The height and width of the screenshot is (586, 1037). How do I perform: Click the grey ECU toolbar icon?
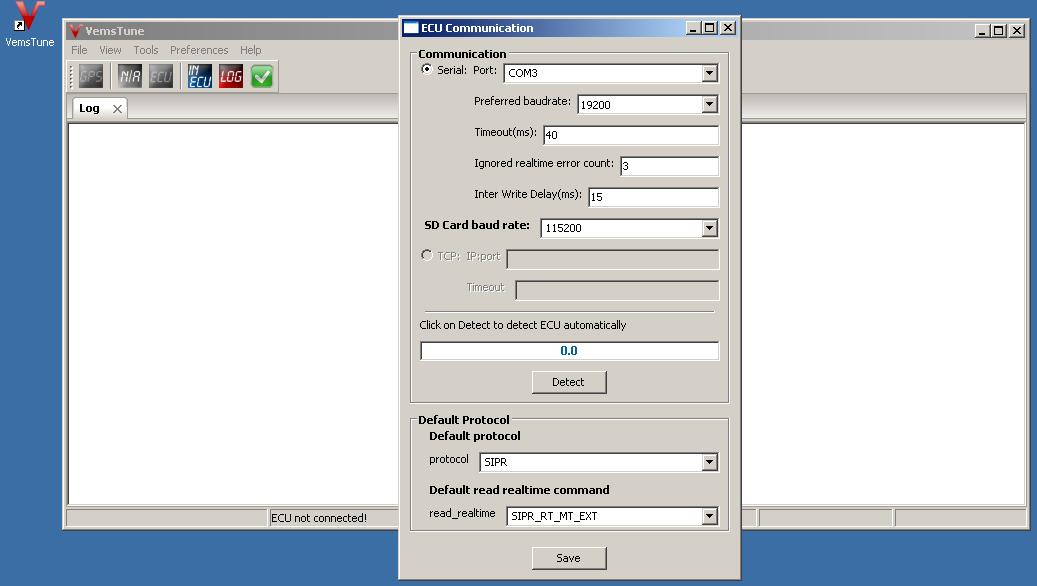[x=161, y=77]
